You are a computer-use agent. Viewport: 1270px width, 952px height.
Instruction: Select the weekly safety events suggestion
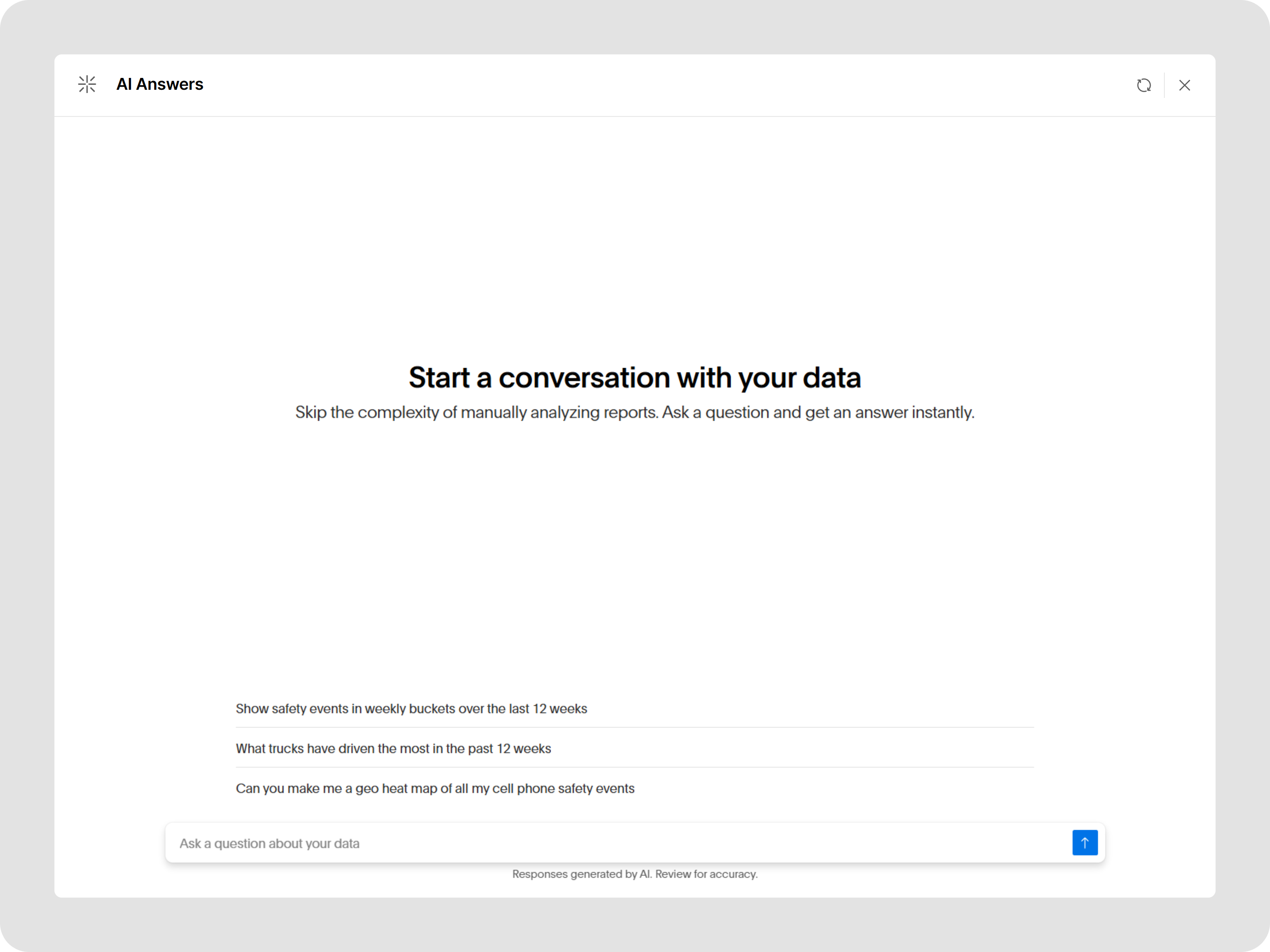click(411, 709)
